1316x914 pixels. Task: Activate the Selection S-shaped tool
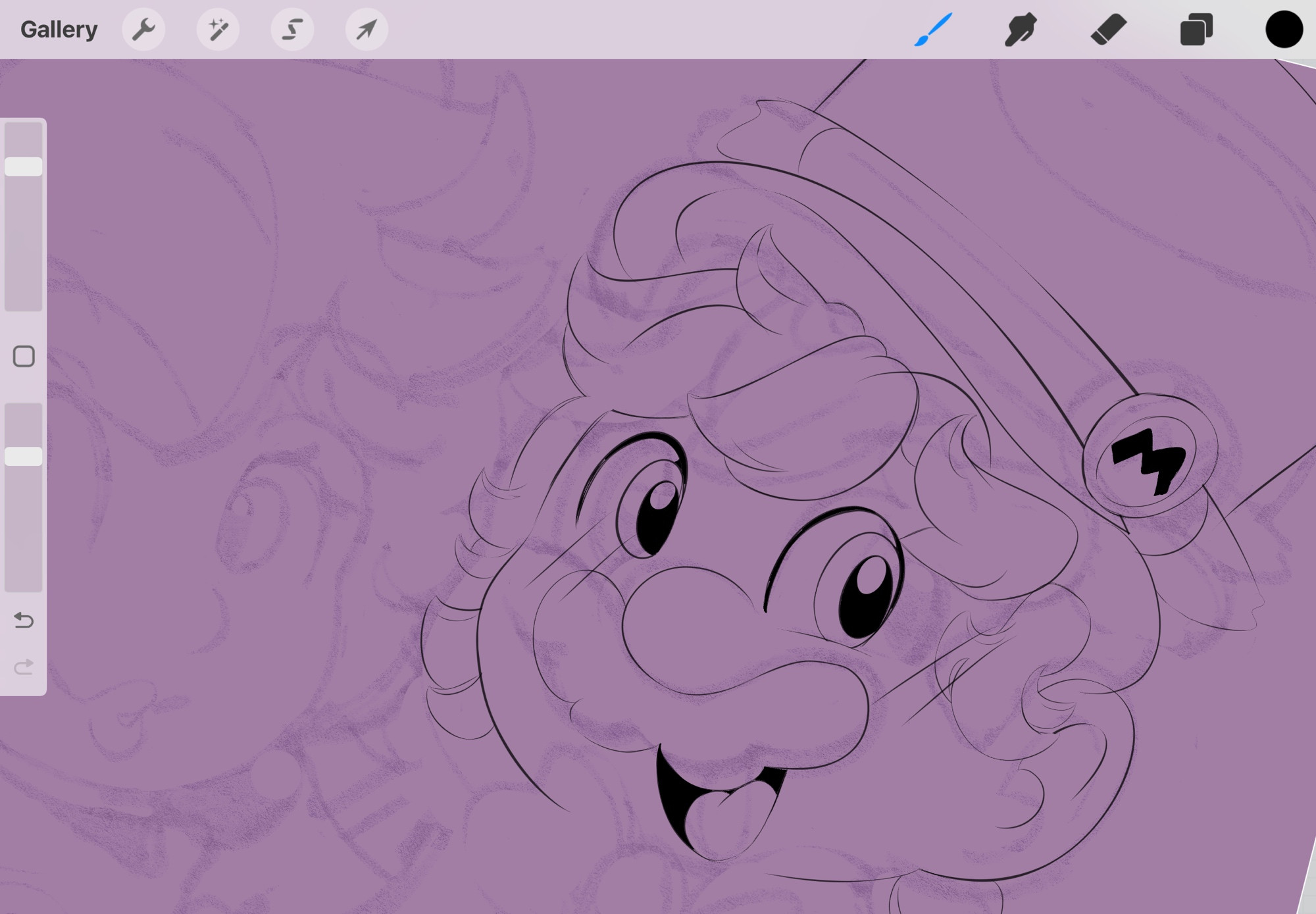pos(292,30)
